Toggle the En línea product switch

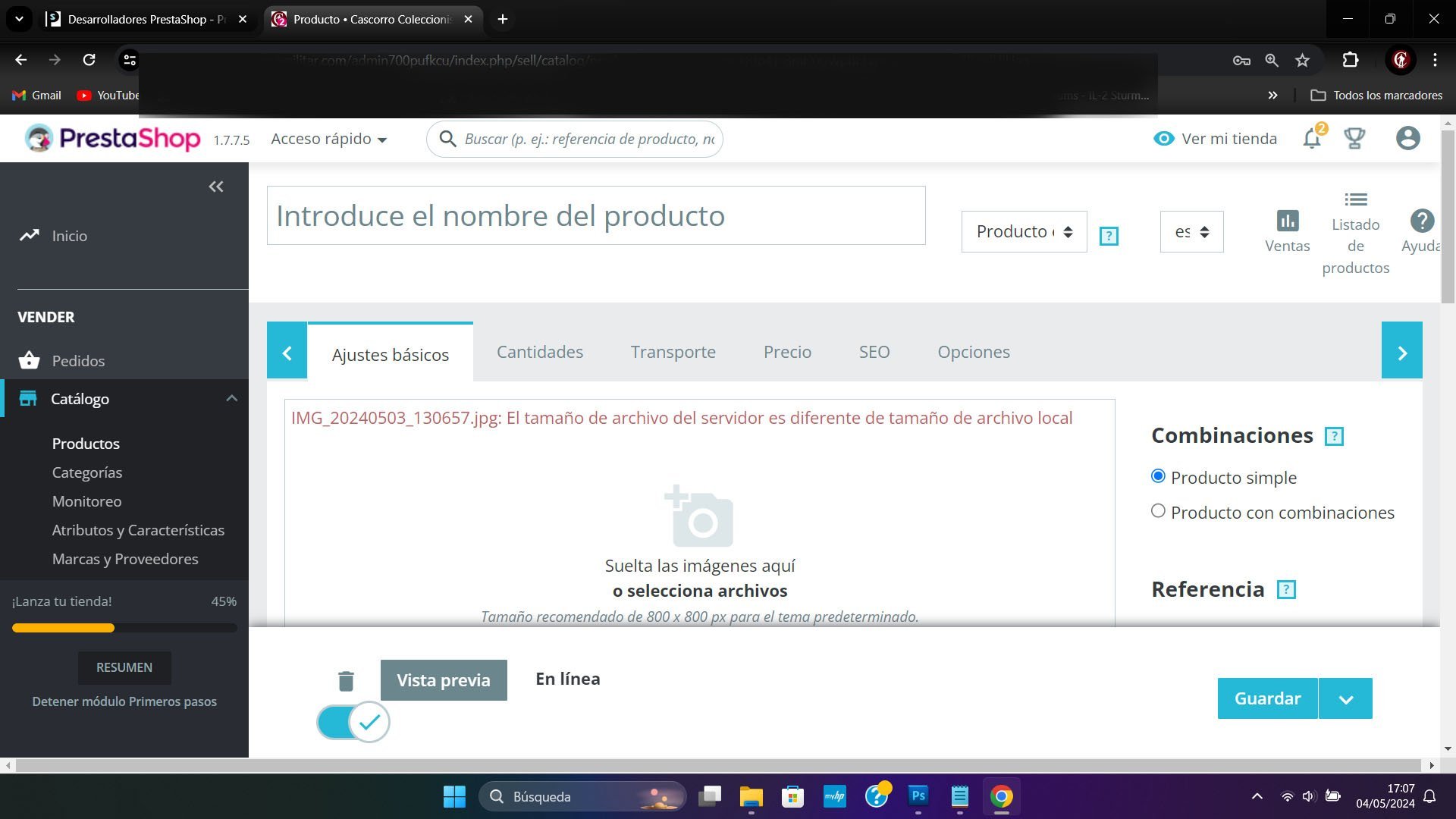(x=353, y=722)
